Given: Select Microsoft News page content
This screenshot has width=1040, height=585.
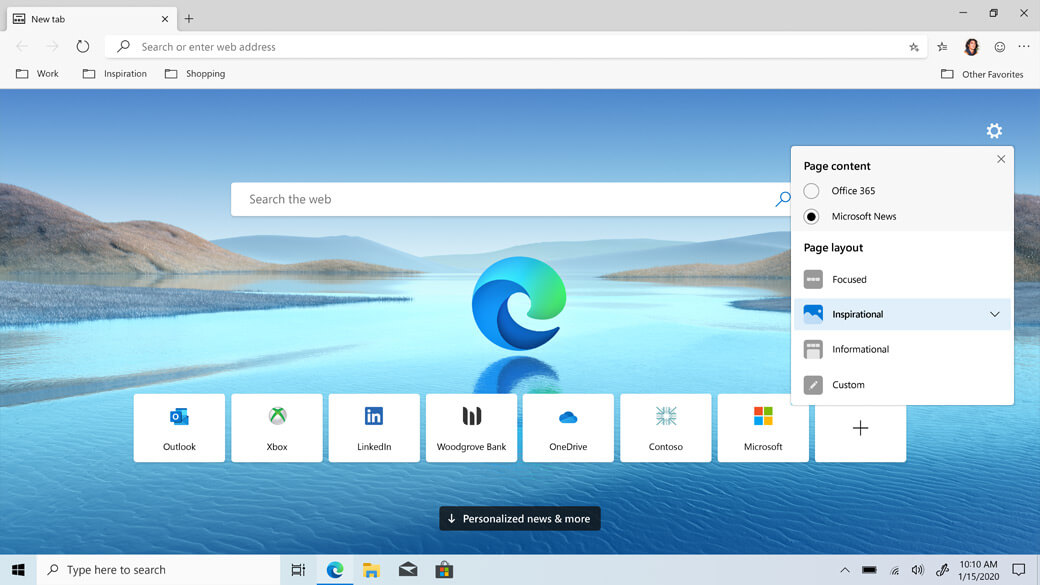Looking at the screenshot, I should (810, 216).
